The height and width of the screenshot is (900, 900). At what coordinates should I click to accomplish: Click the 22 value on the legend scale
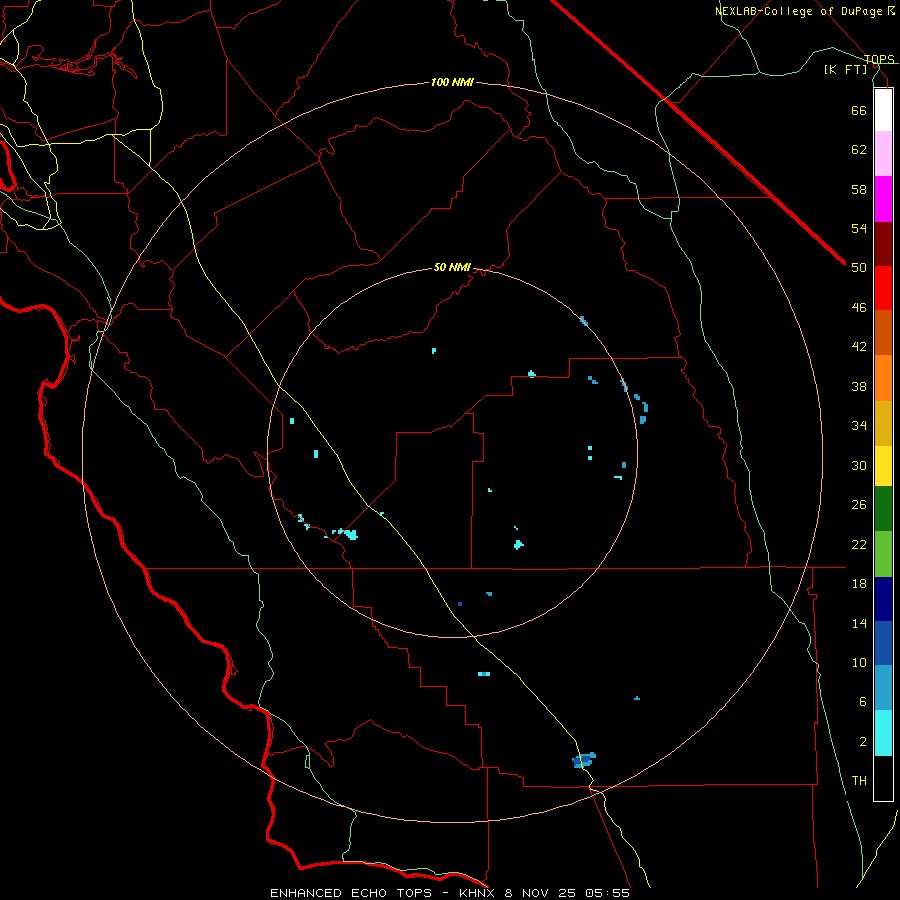tap(859, 544)
